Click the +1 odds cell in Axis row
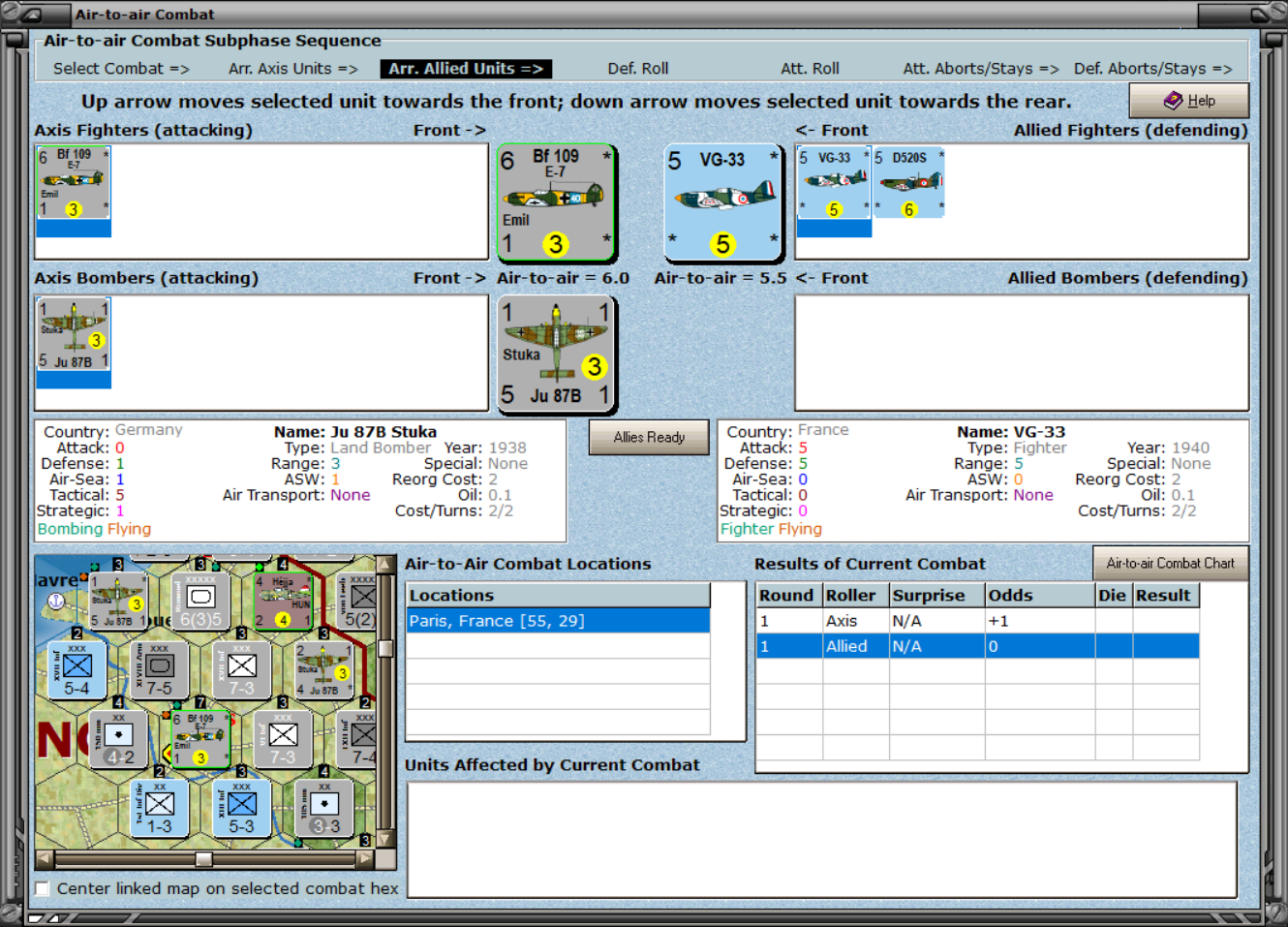Viewport: 1288px width, 927px height. (x=1039, y=621)
